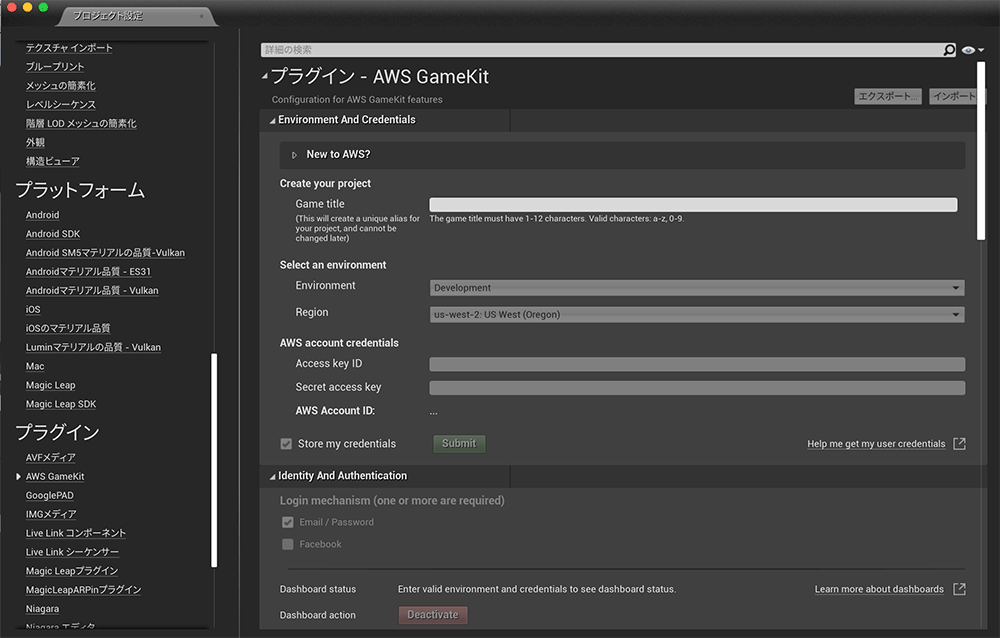Screen dimensions: 1000x638
Task: Open Learn more about dashboards link
Action: (x=879, y=589)
